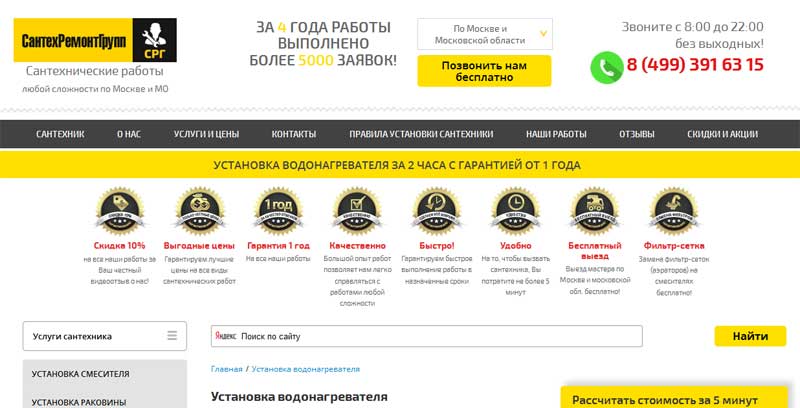Screen dimensions: 800x408
Task: Click the Быстро! badge icon
Action: click(x=436, y=211)
